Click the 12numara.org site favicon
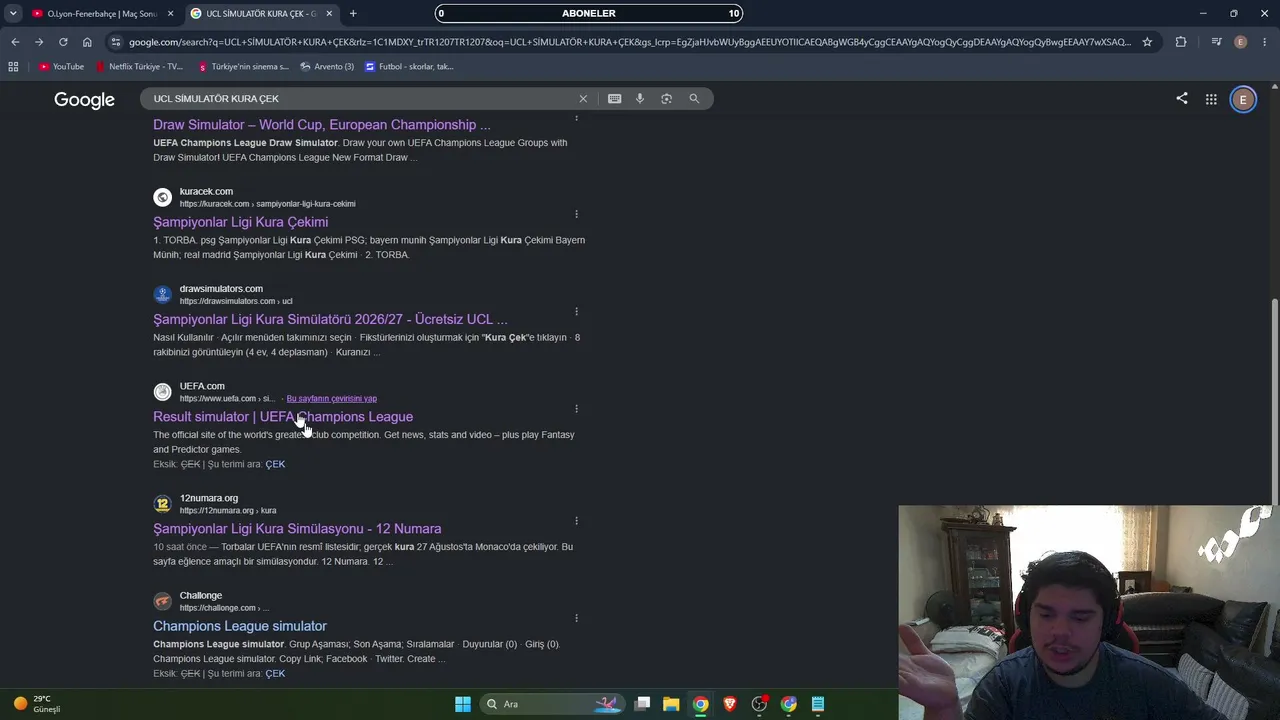Image resolution: width=1280 pixels, height=720 pixels. 162,504
